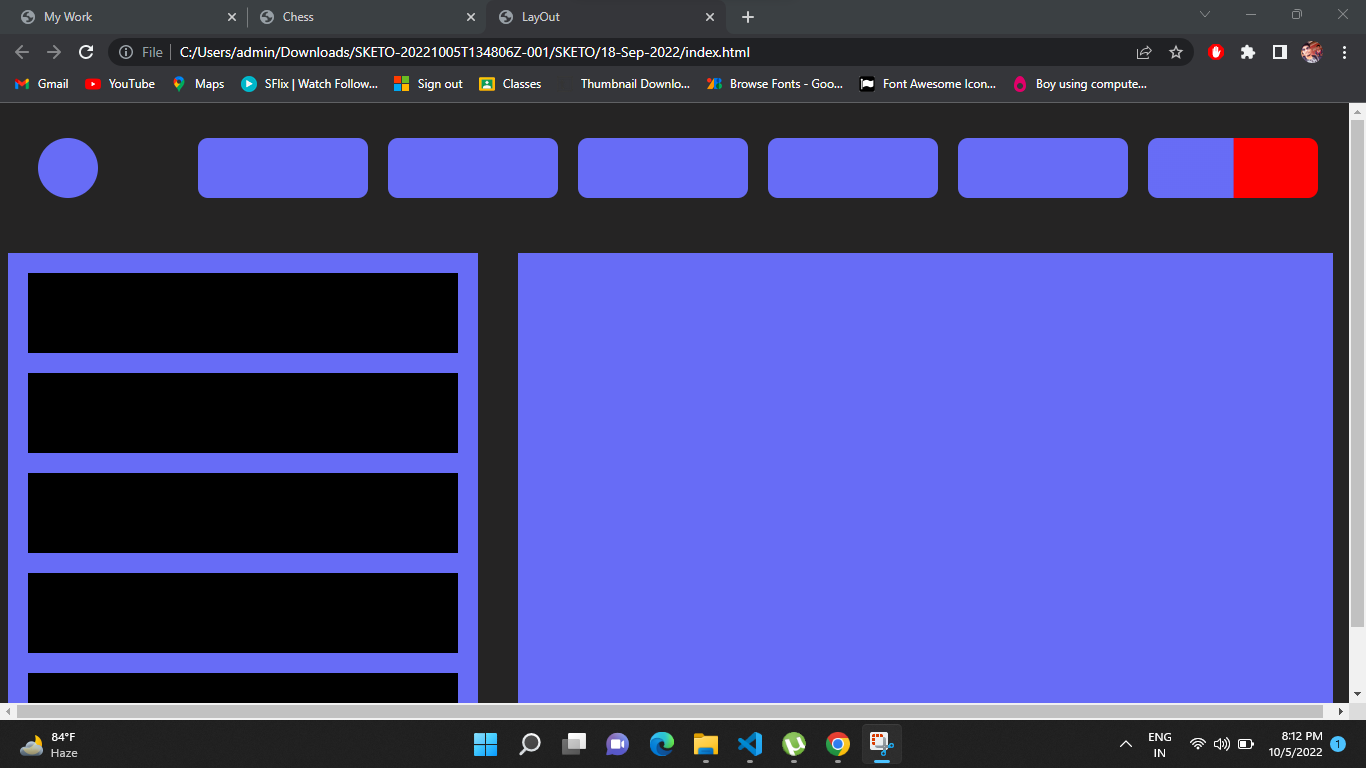Toggle the browser side panel icon
This screenshot has height=768, width=1366.
1279,52
